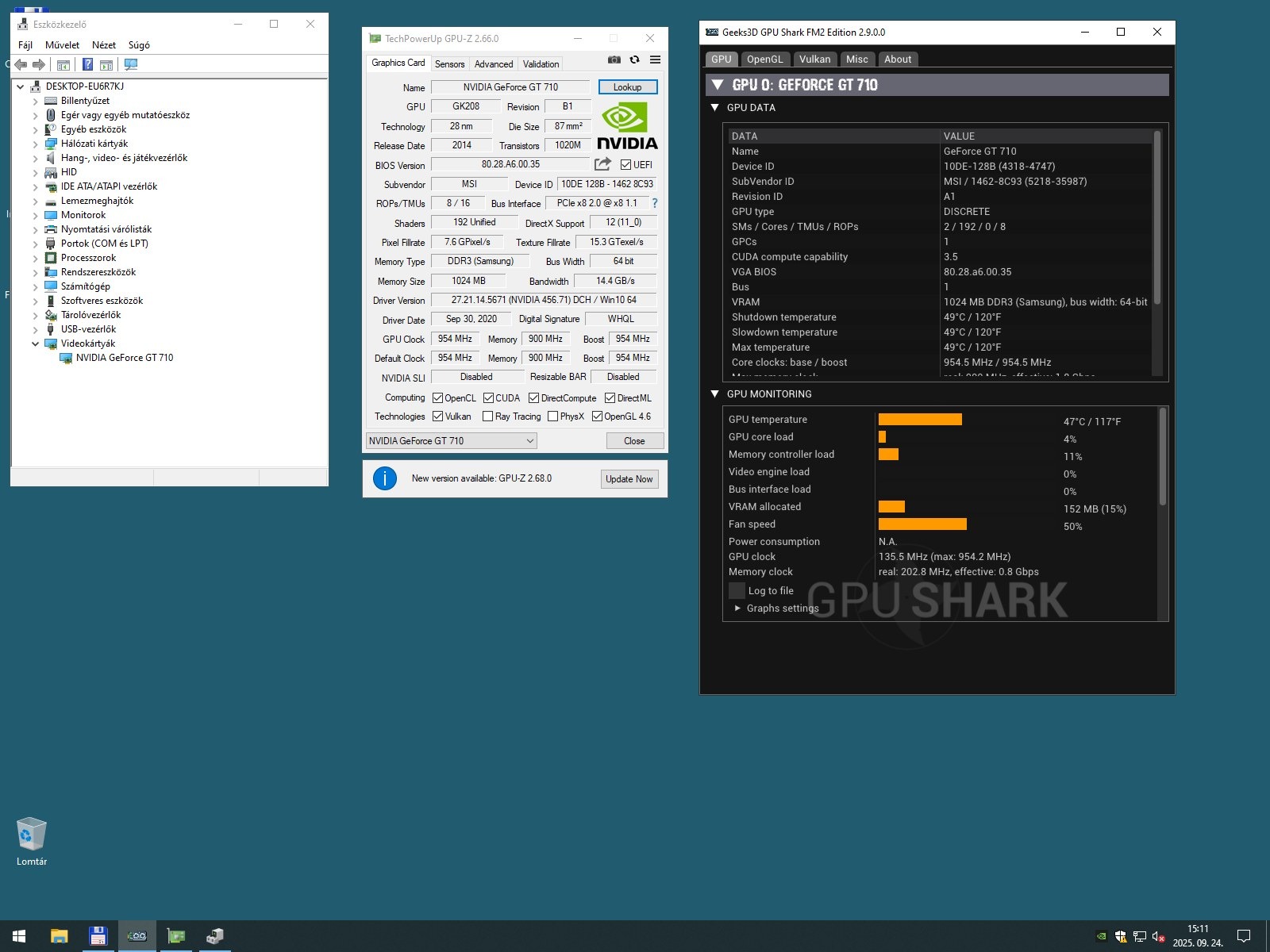Collapse the GPU MONITORING section

point(714,393)
